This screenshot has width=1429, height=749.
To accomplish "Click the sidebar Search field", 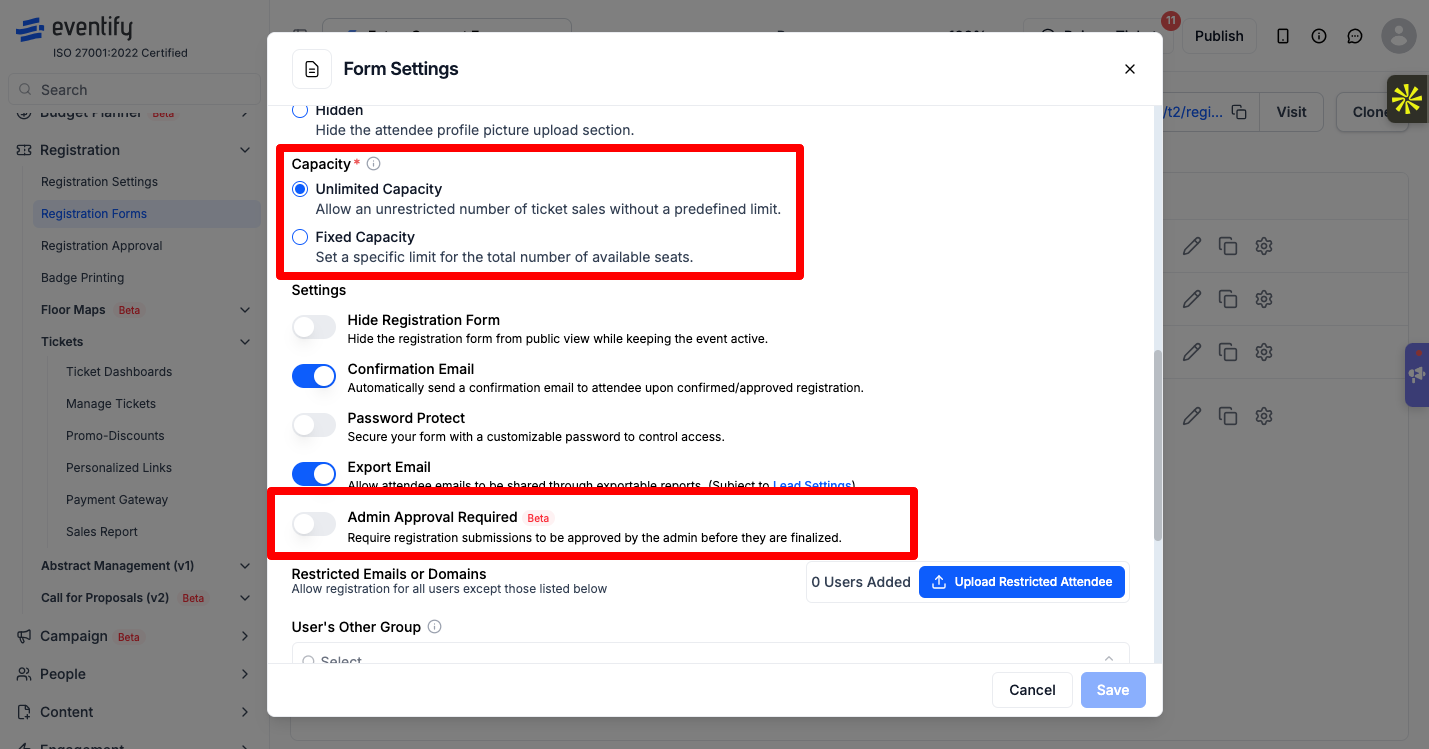I will tap(134, 90).
